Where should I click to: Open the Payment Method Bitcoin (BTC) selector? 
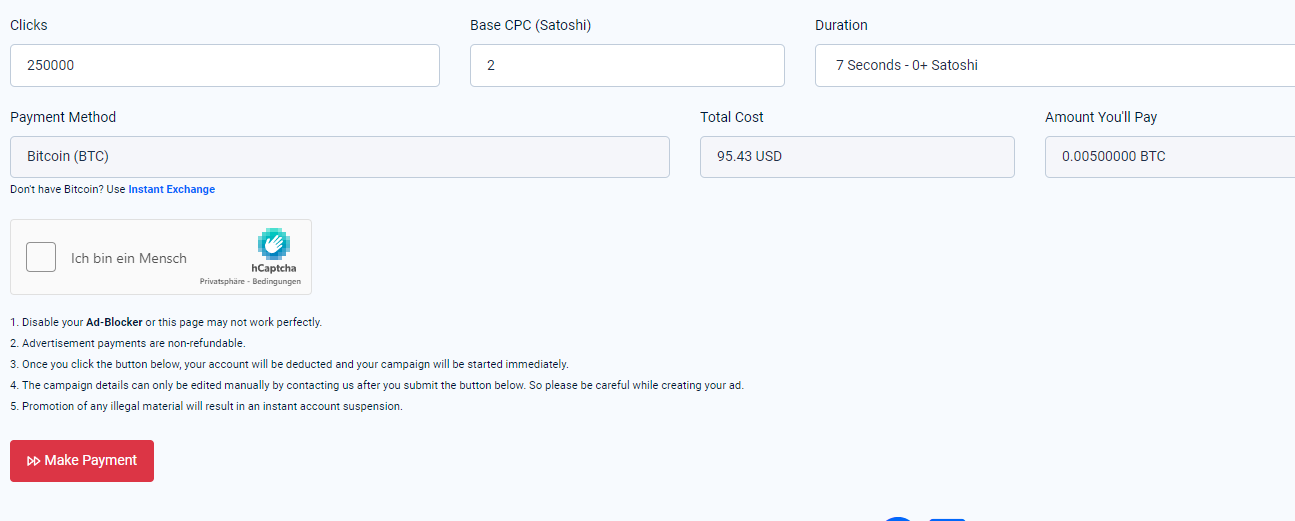click(x=339, y=157)
